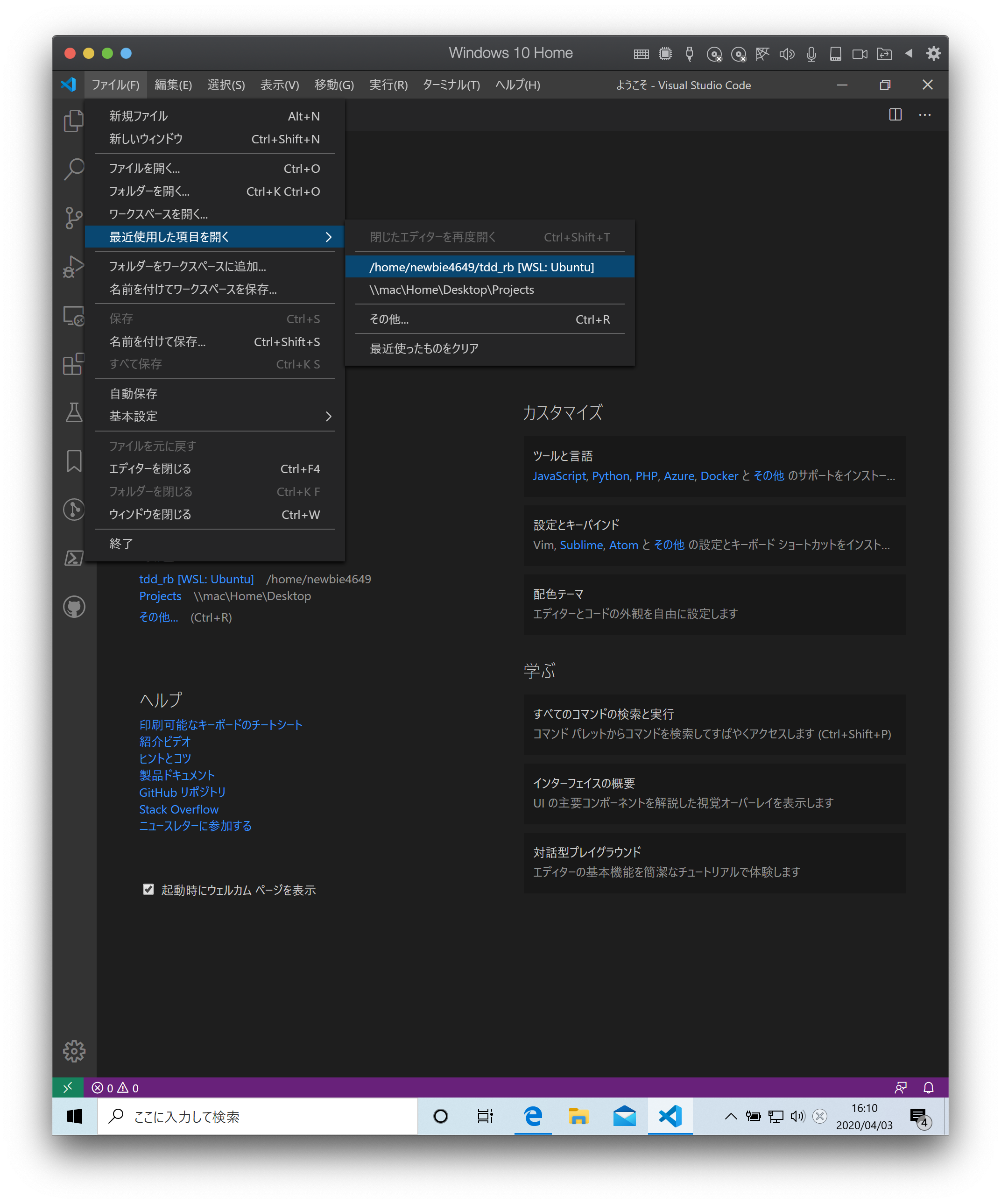Open Source Control view in activity bar
This screenshot has width=1001, height=1204.
tap(74, 218)
